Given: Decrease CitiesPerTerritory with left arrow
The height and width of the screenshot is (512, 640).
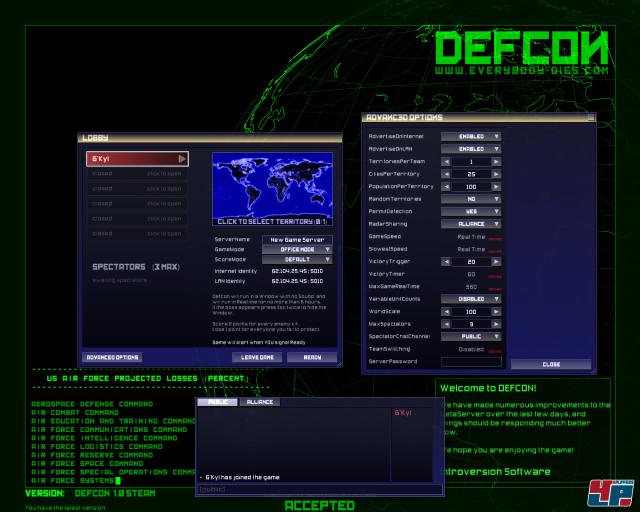Looking at the screenshot, I should pos(446,174).
